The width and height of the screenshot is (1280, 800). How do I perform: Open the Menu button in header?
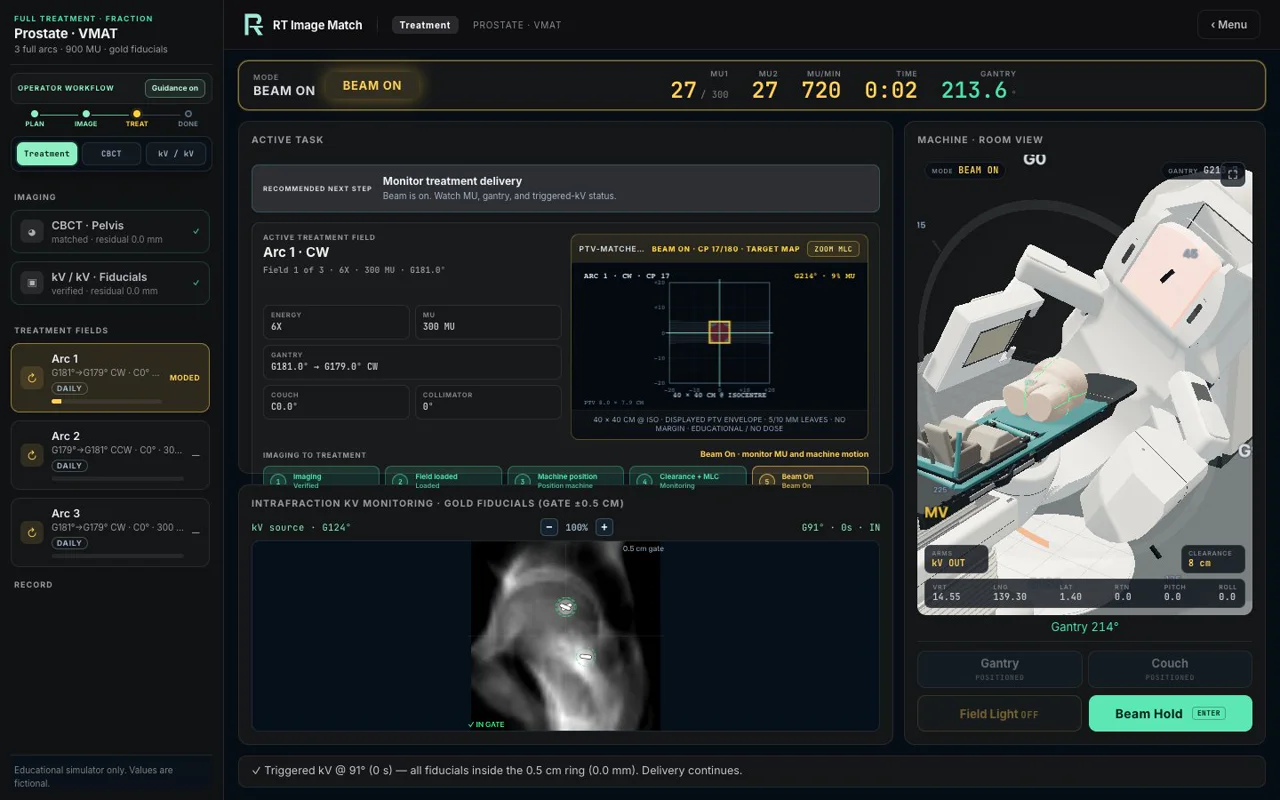[x=1229, y=25]
